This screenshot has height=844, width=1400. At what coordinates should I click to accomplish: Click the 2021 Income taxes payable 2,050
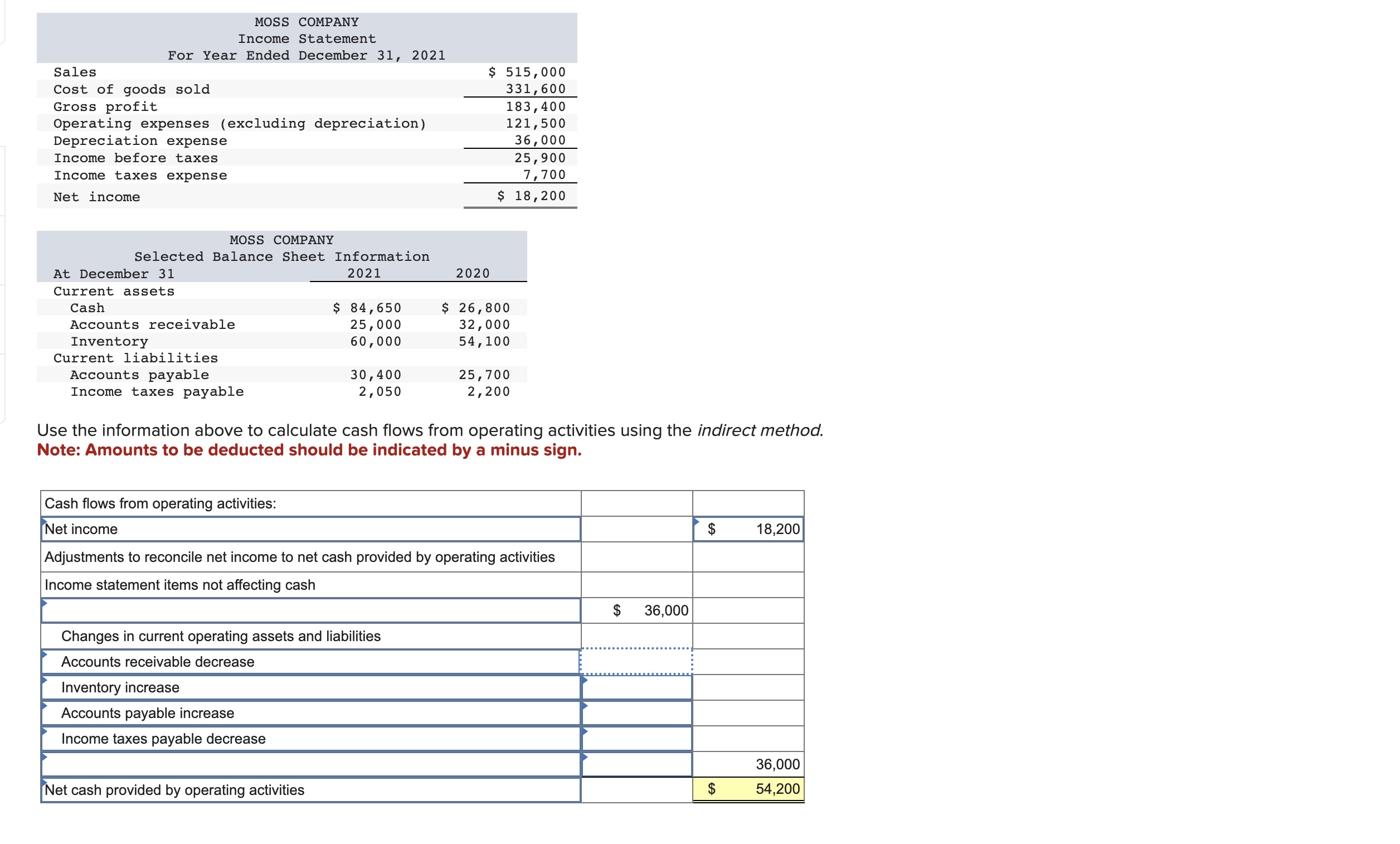[x=380, y=391]
